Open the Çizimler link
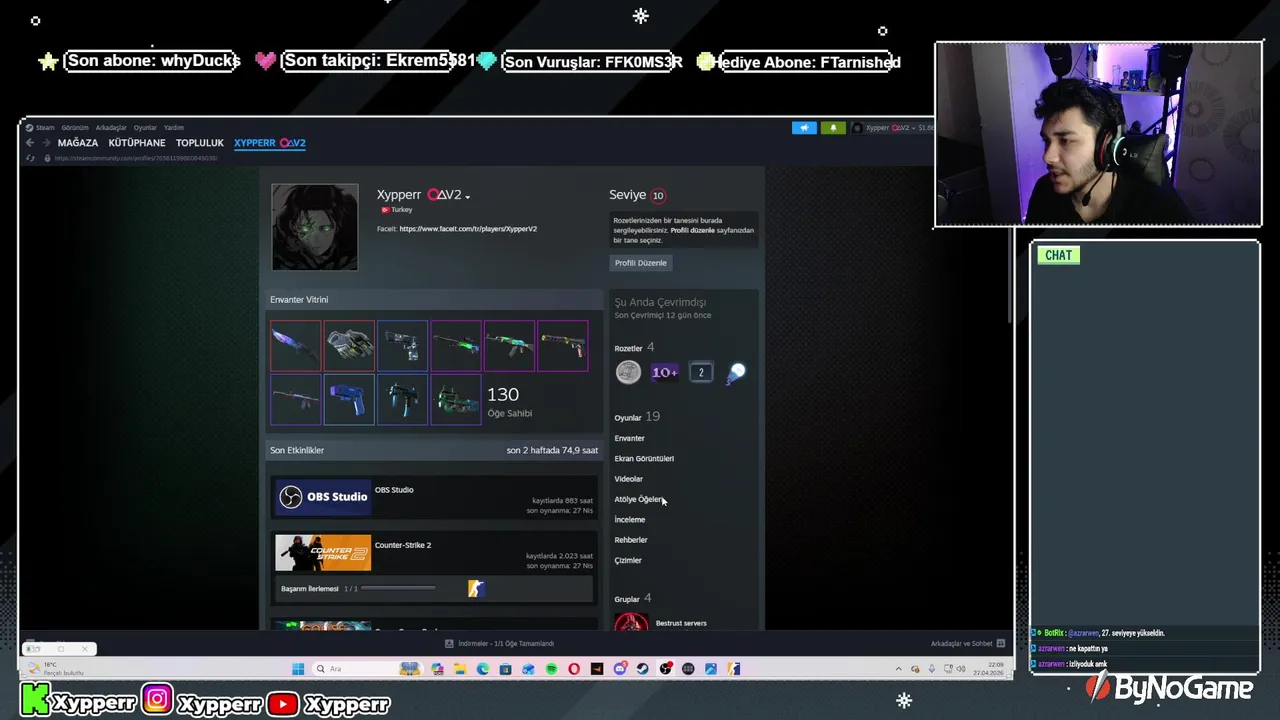Screen dimensions: 1280x720 (x=628, y=560)
